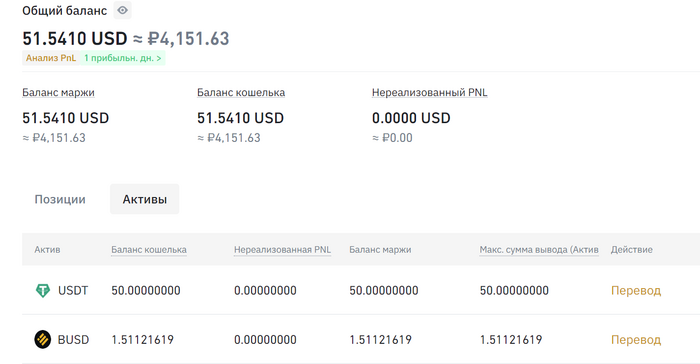Click Макс. сумма вывода column header
This screenshot has width=700, height=364.
click(x=539, y=250)
